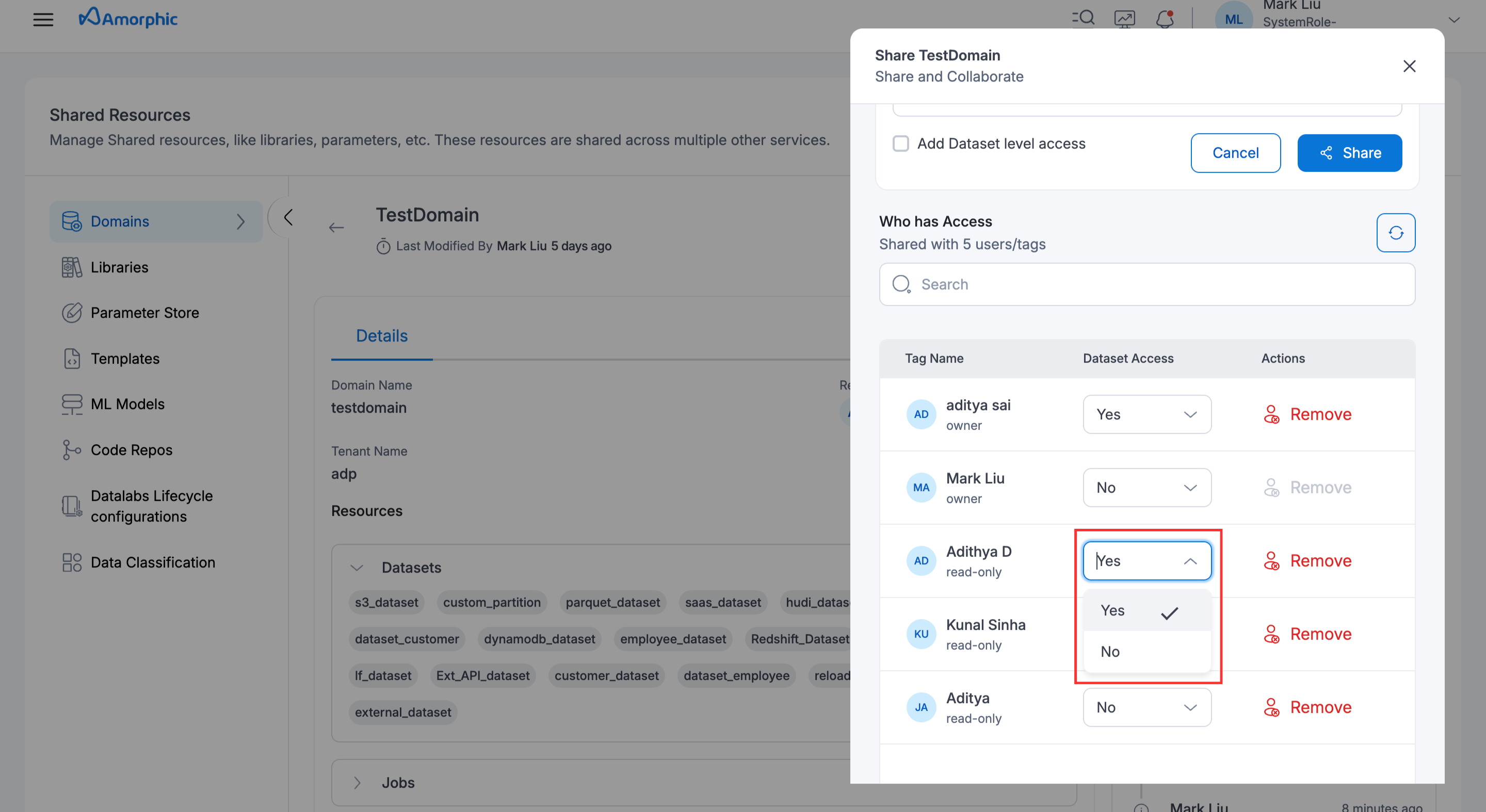Open the hamburger navigation menu
The image size is (1486, 812).
[43, 20]
